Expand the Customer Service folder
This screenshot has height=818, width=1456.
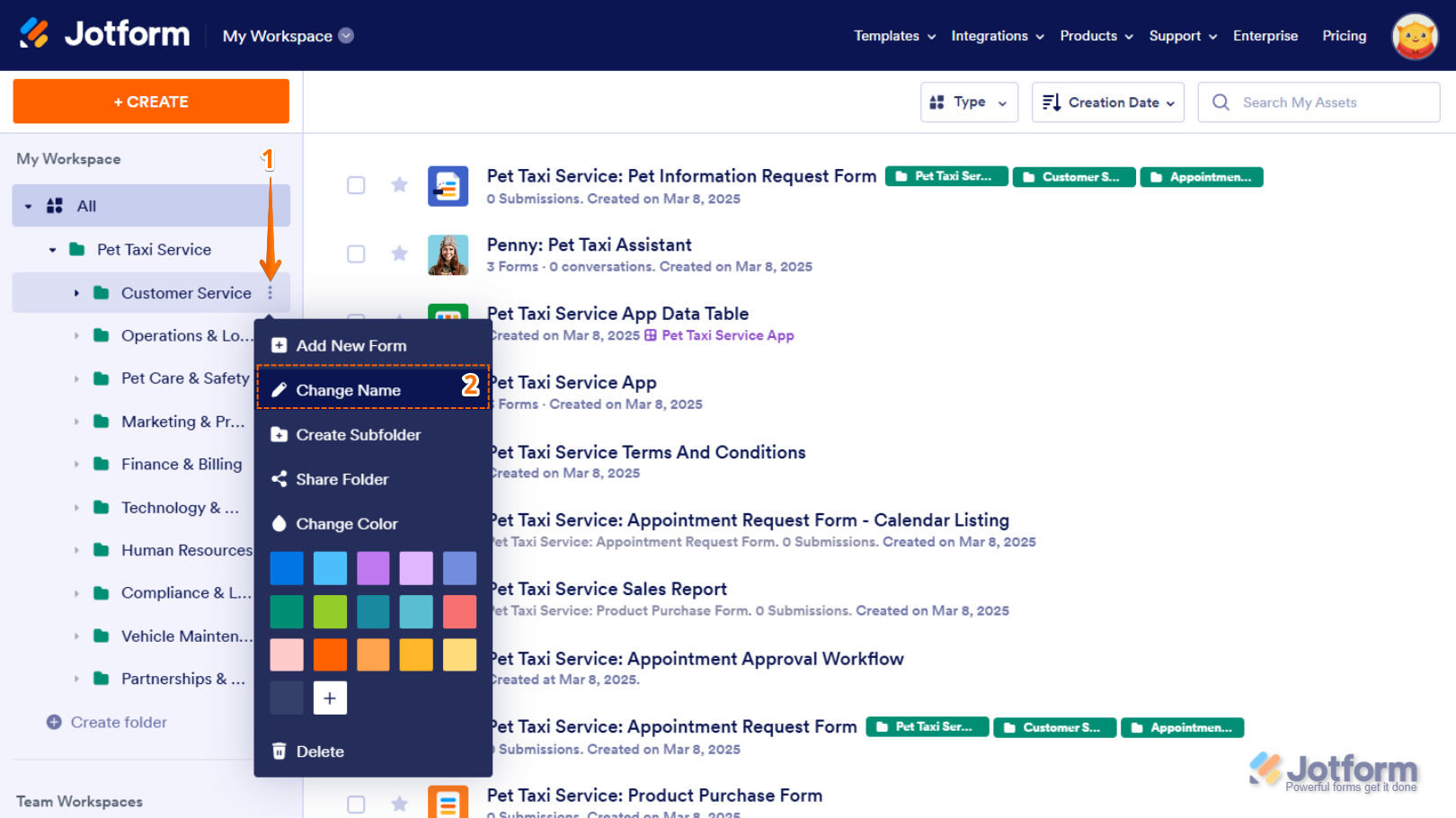pyautogui.click(x=76, y=293)
